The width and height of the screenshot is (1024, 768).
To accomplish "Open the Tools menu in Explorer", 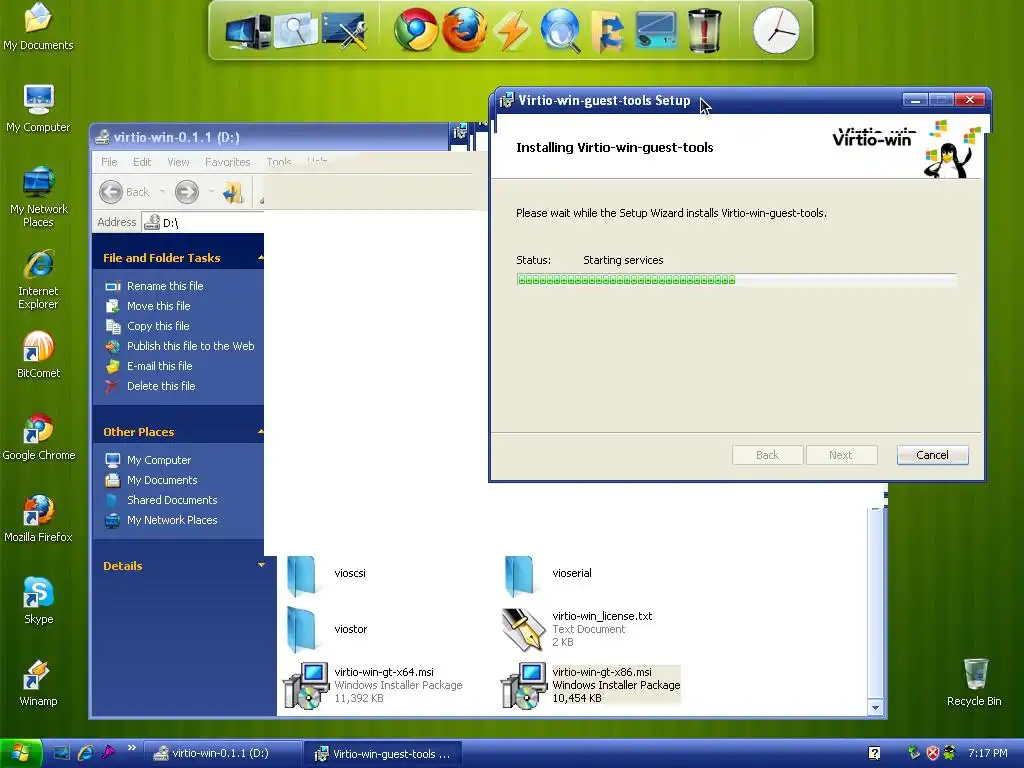I will [x=279, y=162].
